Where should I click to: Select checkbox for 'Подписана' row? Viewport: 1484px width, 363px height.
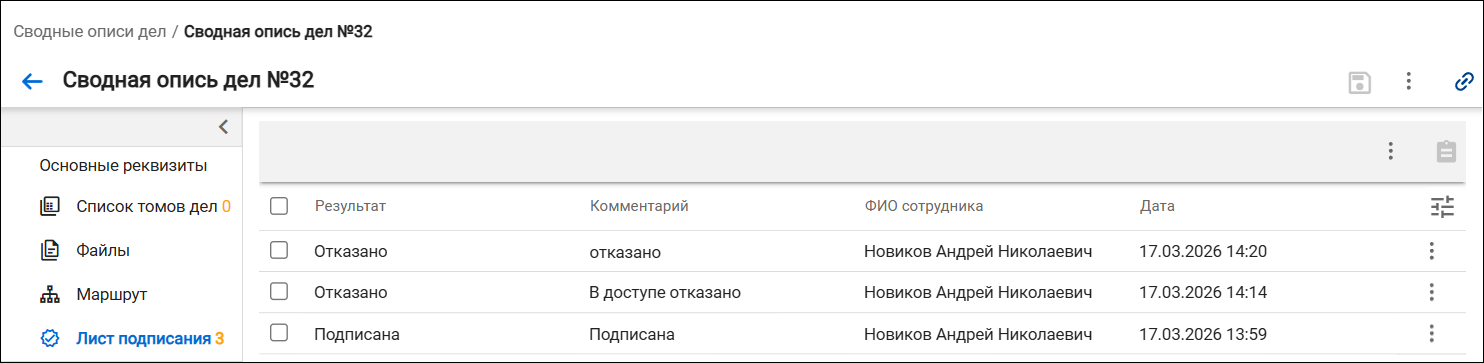tap(280, 332)
